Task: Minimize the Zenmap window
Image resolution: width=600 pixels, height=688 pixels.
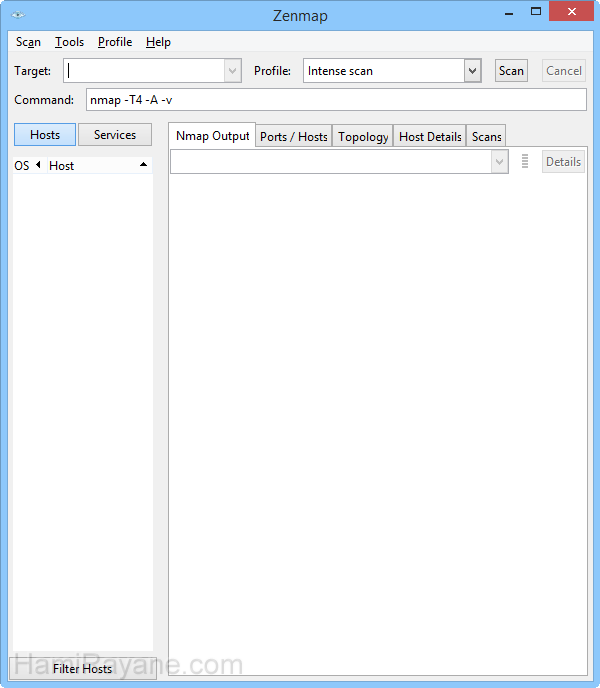Action: (x=509, y=13)
